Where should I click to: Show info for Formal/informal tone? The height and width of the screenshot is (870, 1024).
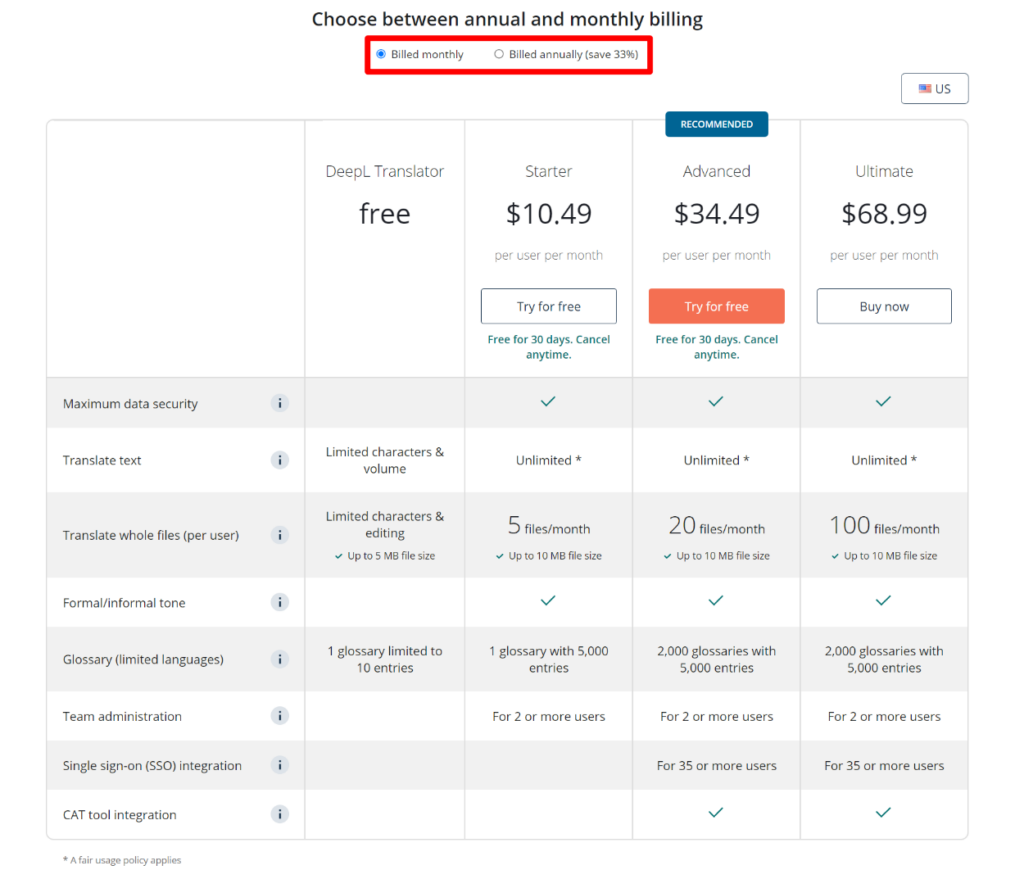click(x=280, y=602)
